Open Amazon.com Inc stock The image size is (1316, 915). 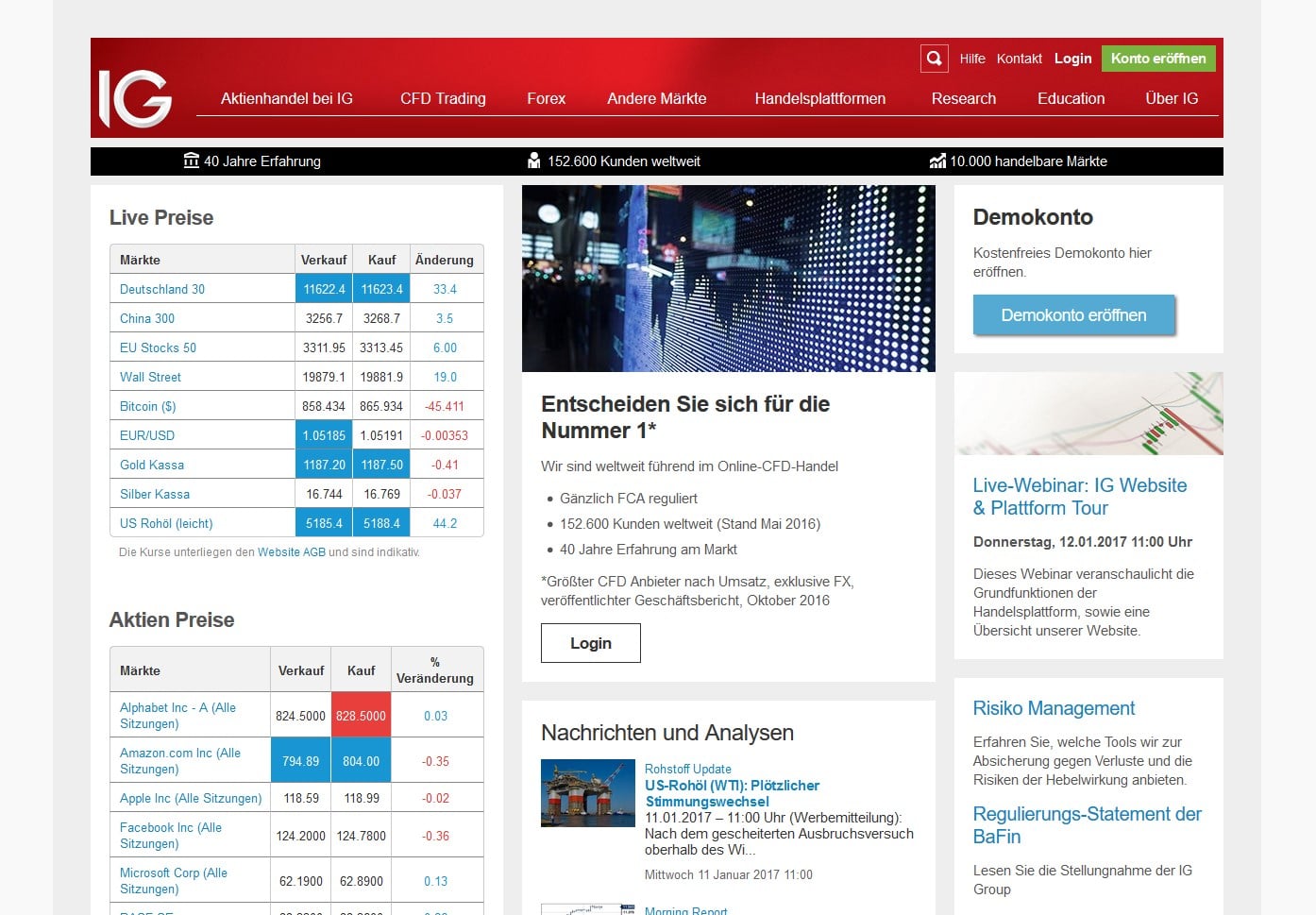click(x=180, y=761)
